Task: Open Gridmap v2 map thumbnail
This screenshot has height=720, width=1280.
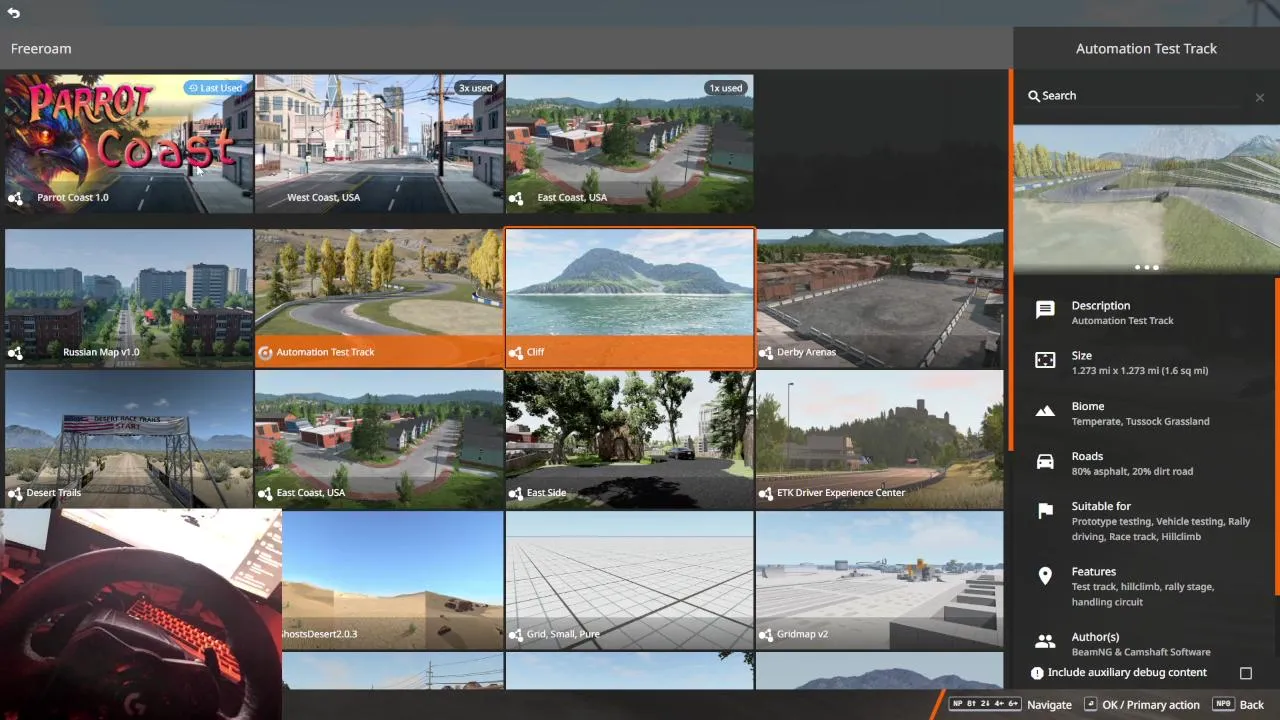Action: [x=880, y=580]
